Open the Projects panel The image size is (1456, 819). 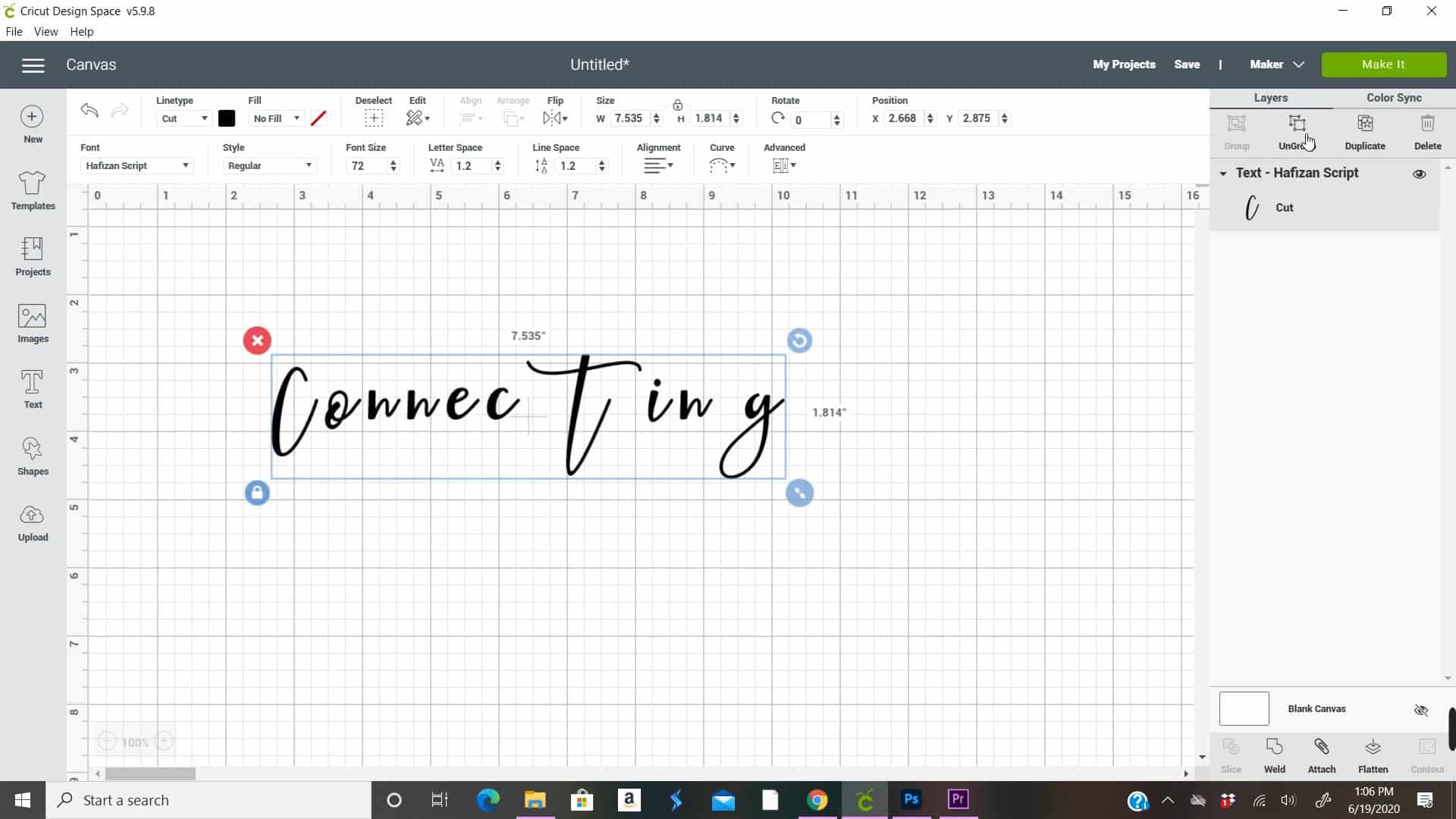point(33,256)
